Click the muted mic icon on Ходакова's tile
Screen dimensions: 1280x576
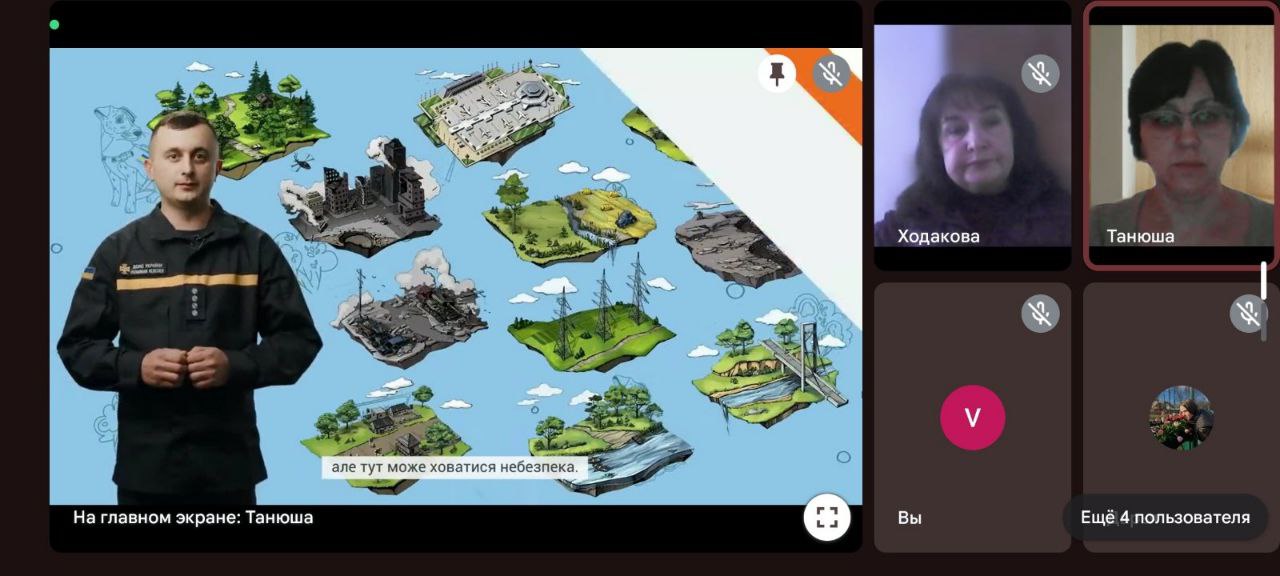tap(1040, 73)
